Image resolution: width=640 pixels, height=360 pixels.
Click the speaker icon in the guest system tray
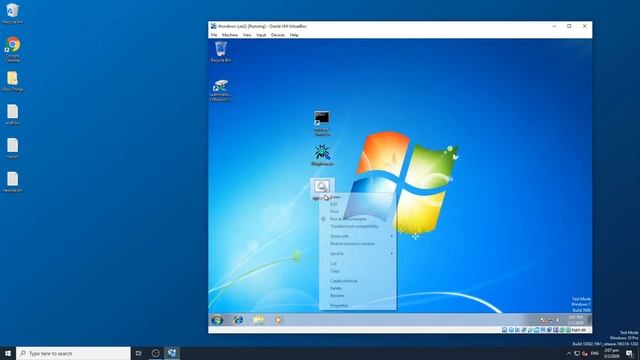point(558,320)
